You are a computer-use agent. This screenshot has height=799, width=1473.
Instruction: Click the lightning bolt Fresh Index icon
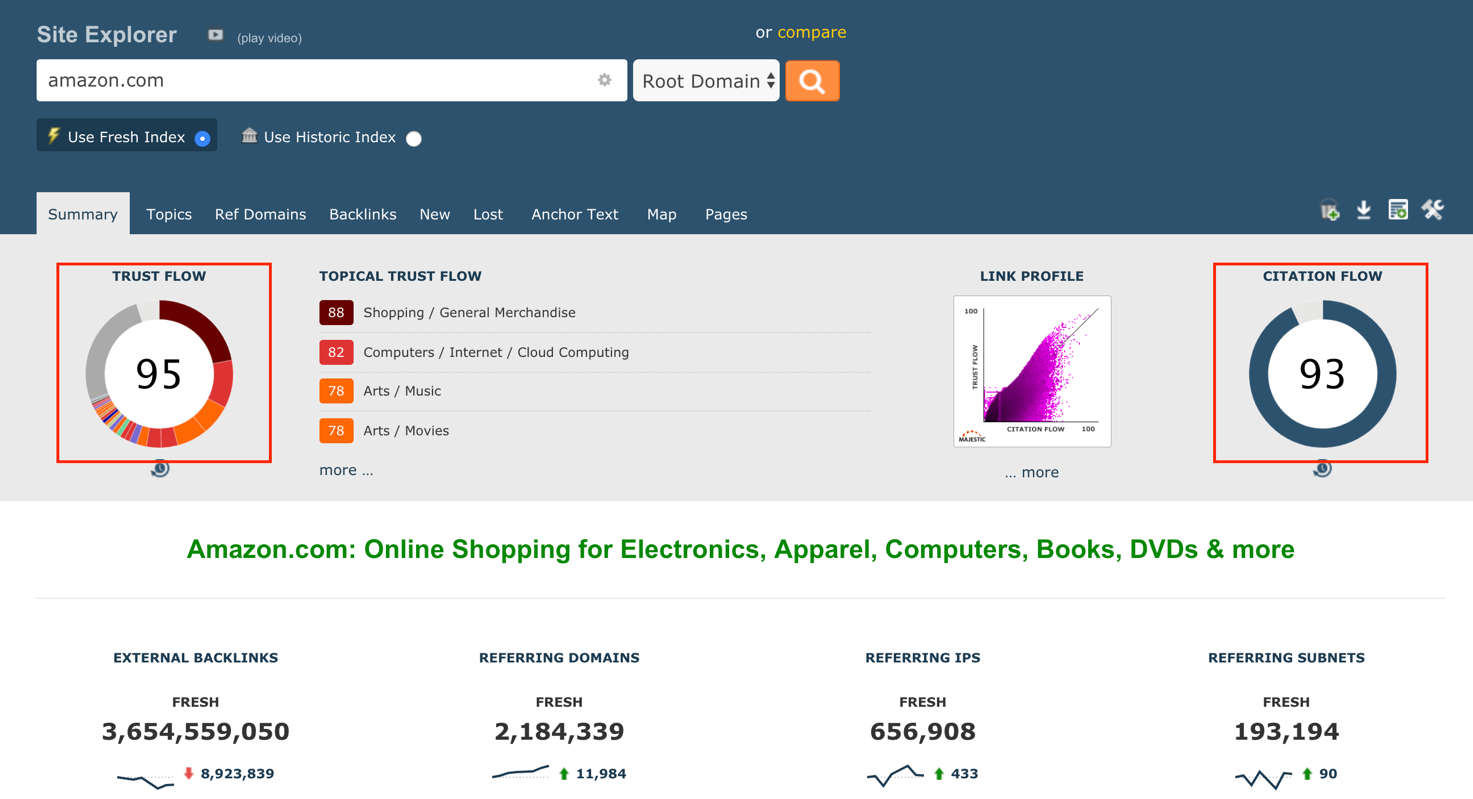point(54,135)
